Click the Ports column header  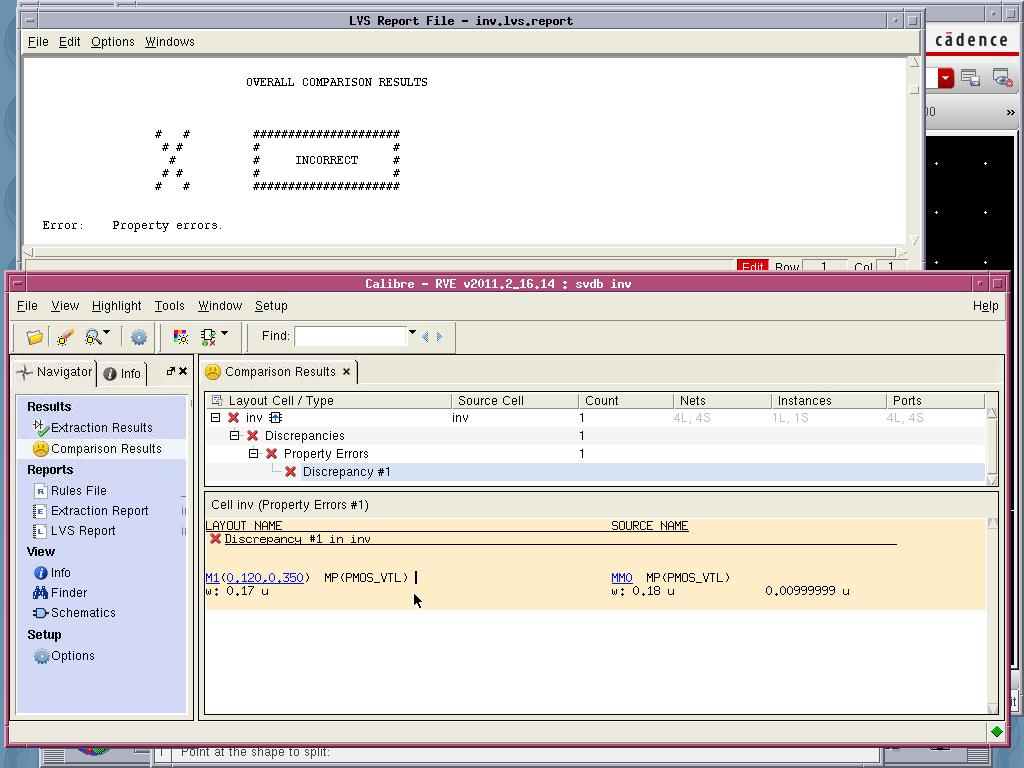point(935,400)
